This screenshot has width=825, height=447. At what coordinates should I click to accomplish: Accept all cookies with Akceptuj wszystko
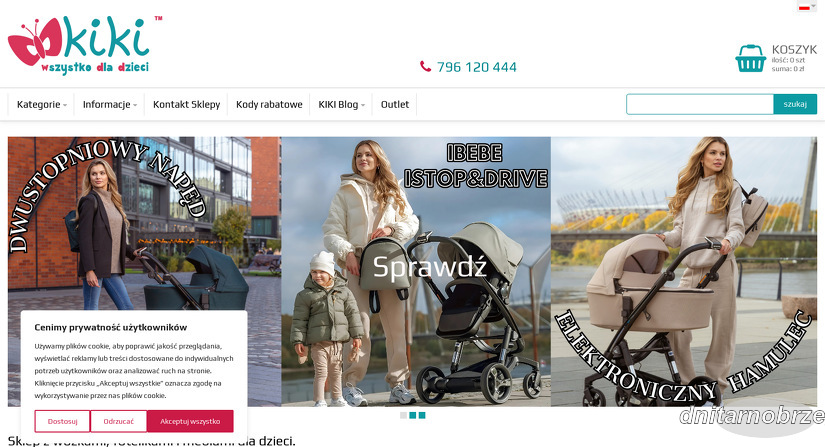[x=190, y=421]
